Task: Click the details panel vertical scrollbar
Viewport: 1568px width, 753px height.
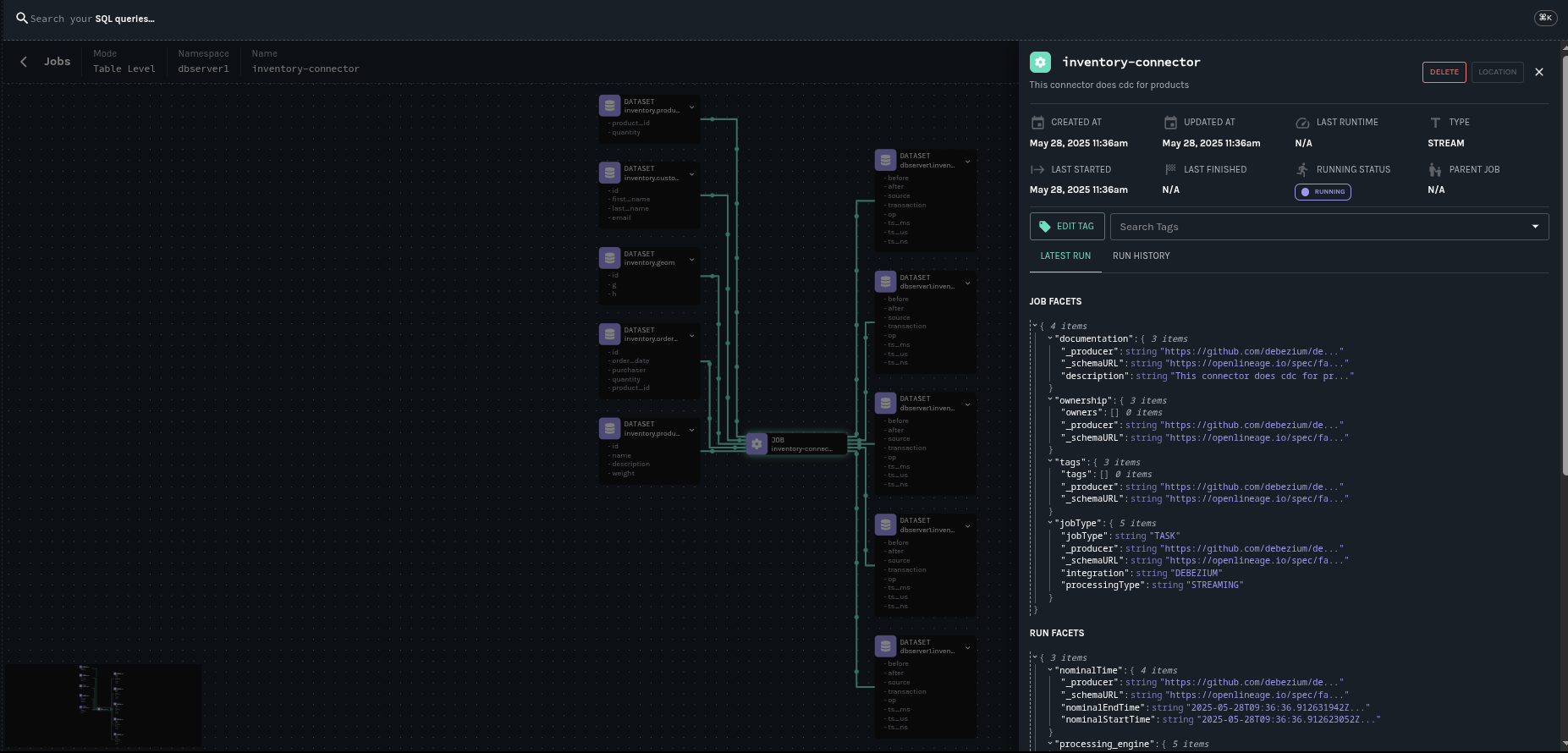Action: point(1563,254)
